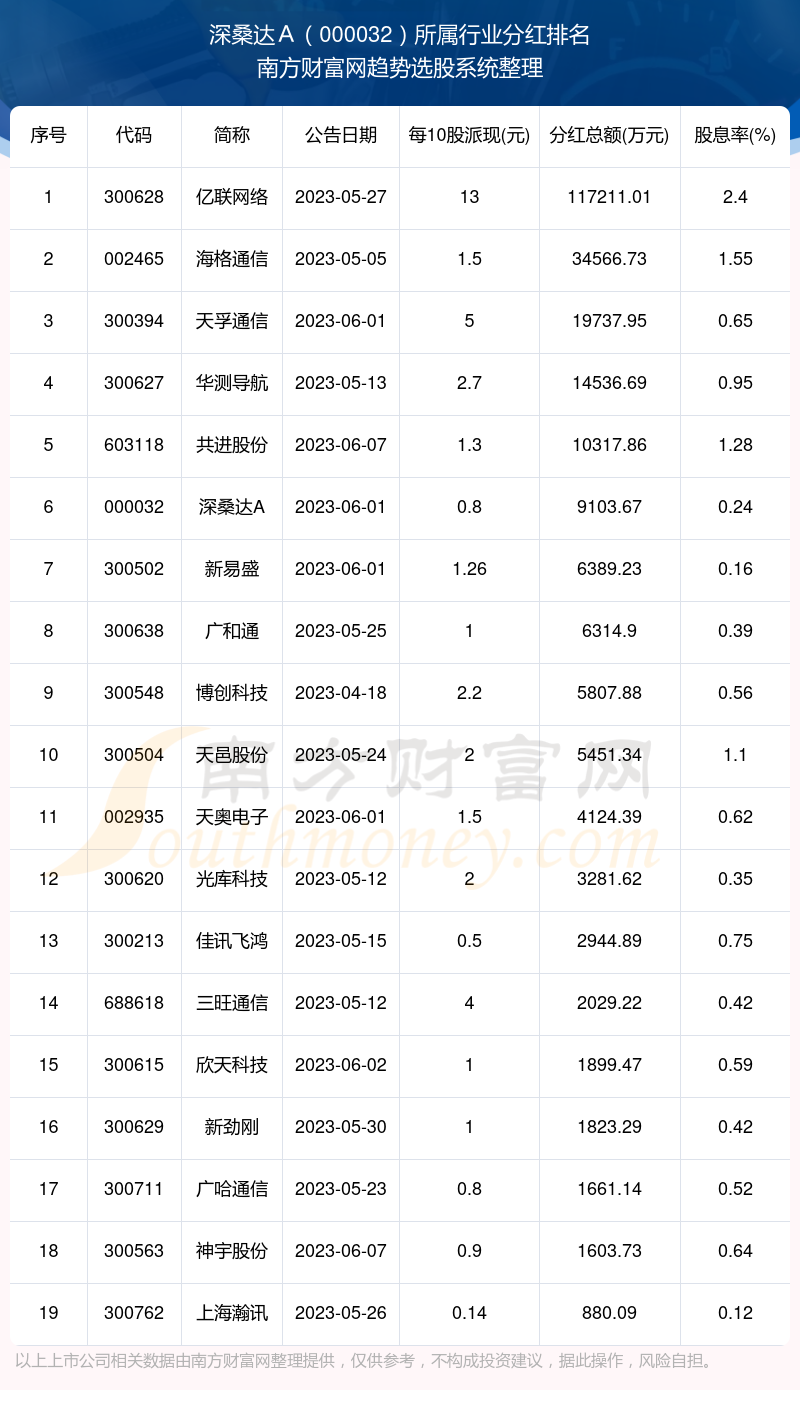The image size is (800, 1412).
Task: Click the date 2023-04-18
Action: click(341, 693)
